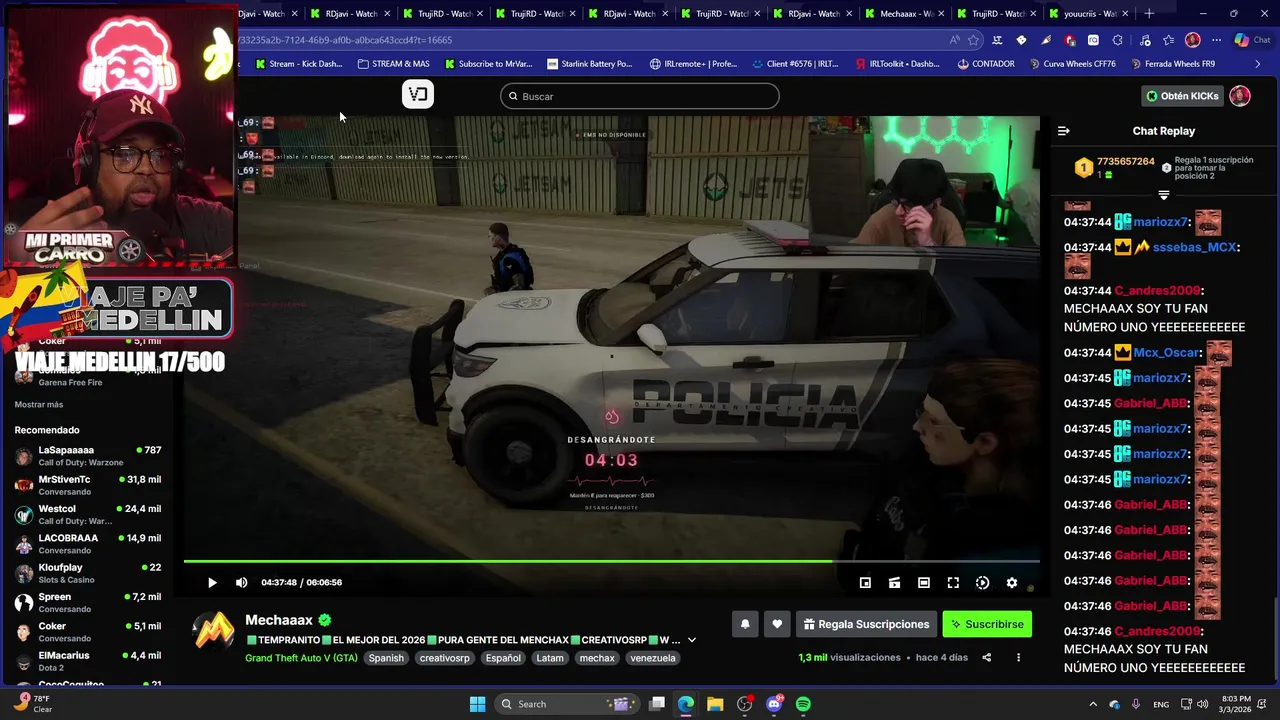Click Regala Suscripciones button

pyautogui.click(x=866, y=624)
